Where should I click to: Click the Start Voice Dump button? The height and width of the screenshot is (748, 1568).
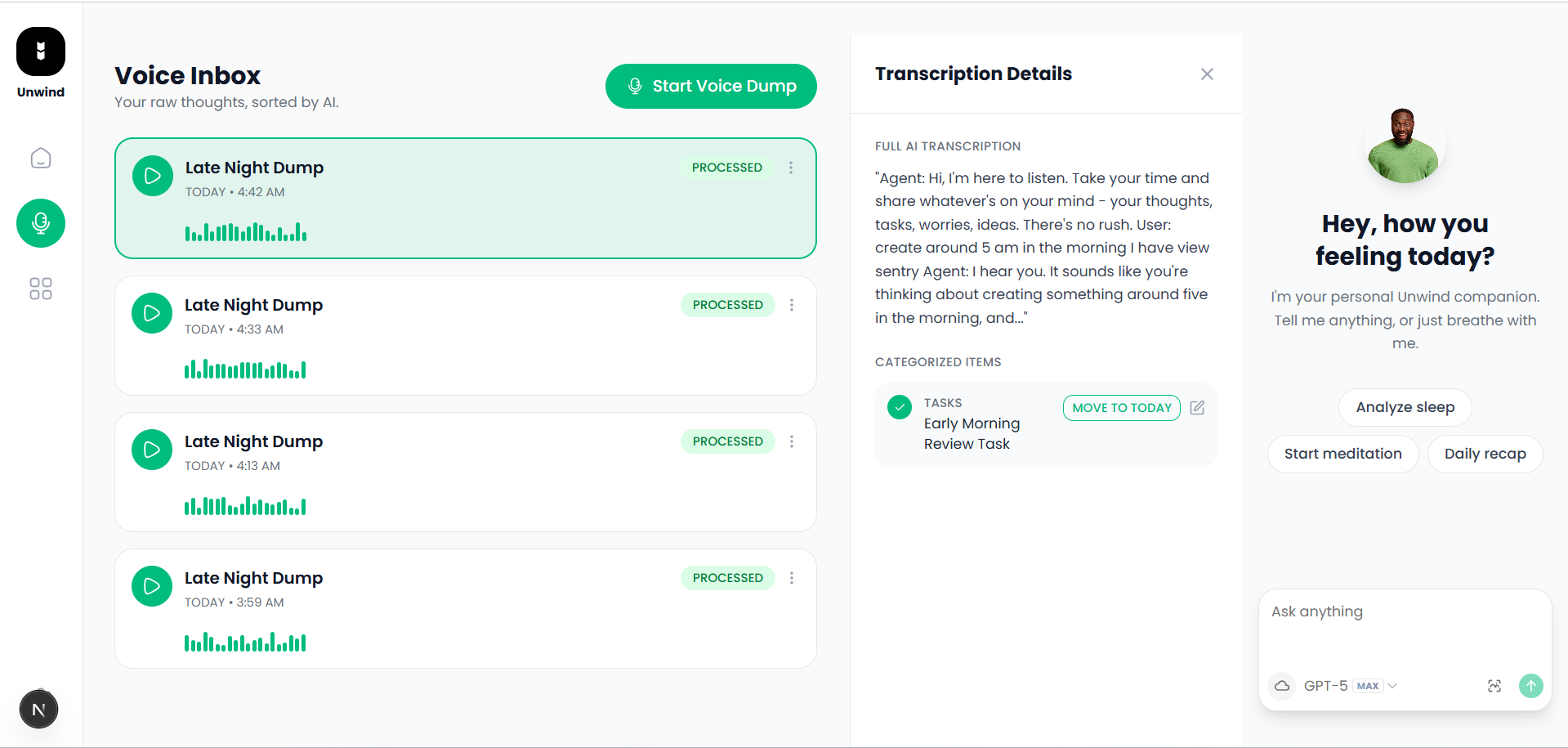(711, 86)
